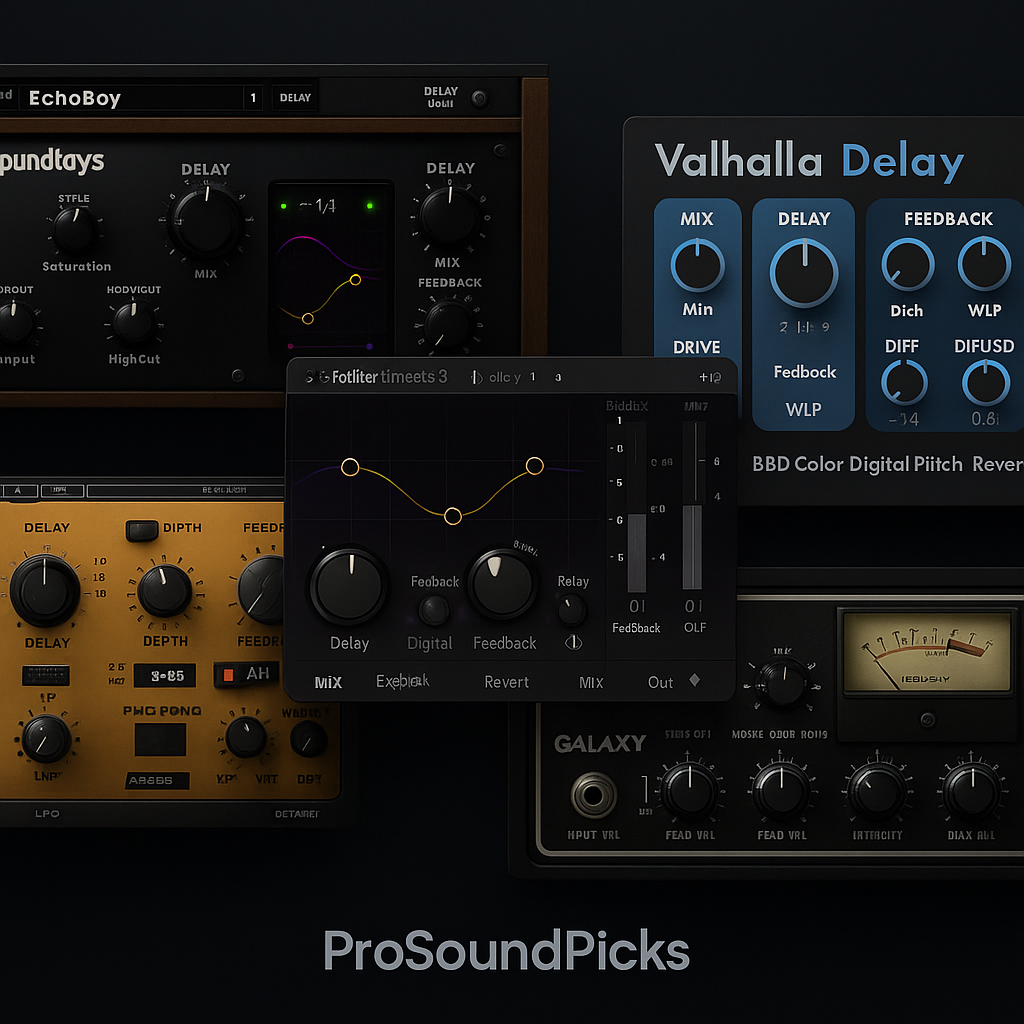Select the higher yellow node in EchoBoy's display
Image resolution: width=1024 pixels, height=1024 pixels.
[355, 280]
